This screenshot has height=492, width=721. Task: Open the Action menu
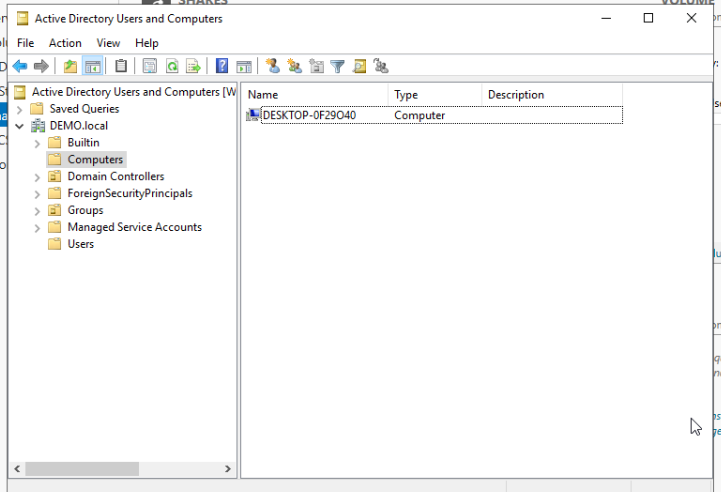click(x=65, y=43)
